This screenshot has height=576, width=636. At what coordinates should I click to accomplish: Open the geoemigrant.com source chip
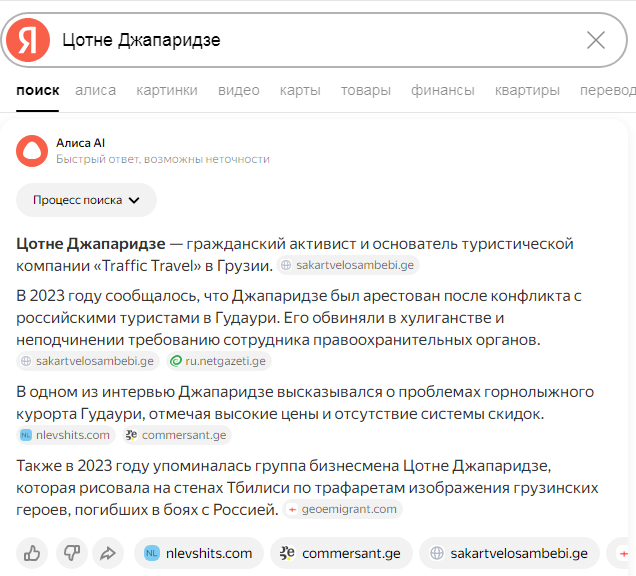click(343, 509)
